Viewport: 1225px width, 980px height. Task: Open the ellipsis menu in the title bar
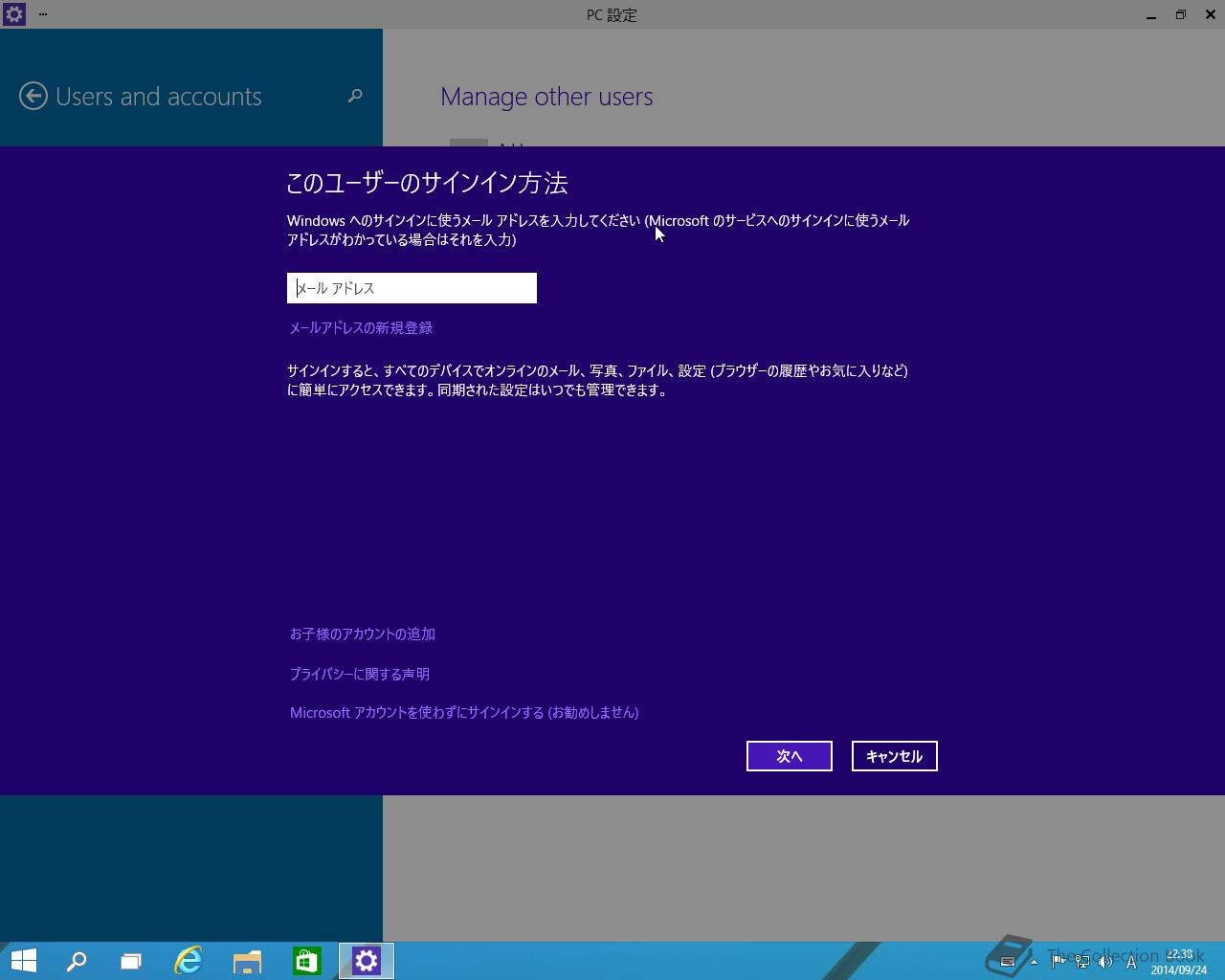tap(43, 14)
